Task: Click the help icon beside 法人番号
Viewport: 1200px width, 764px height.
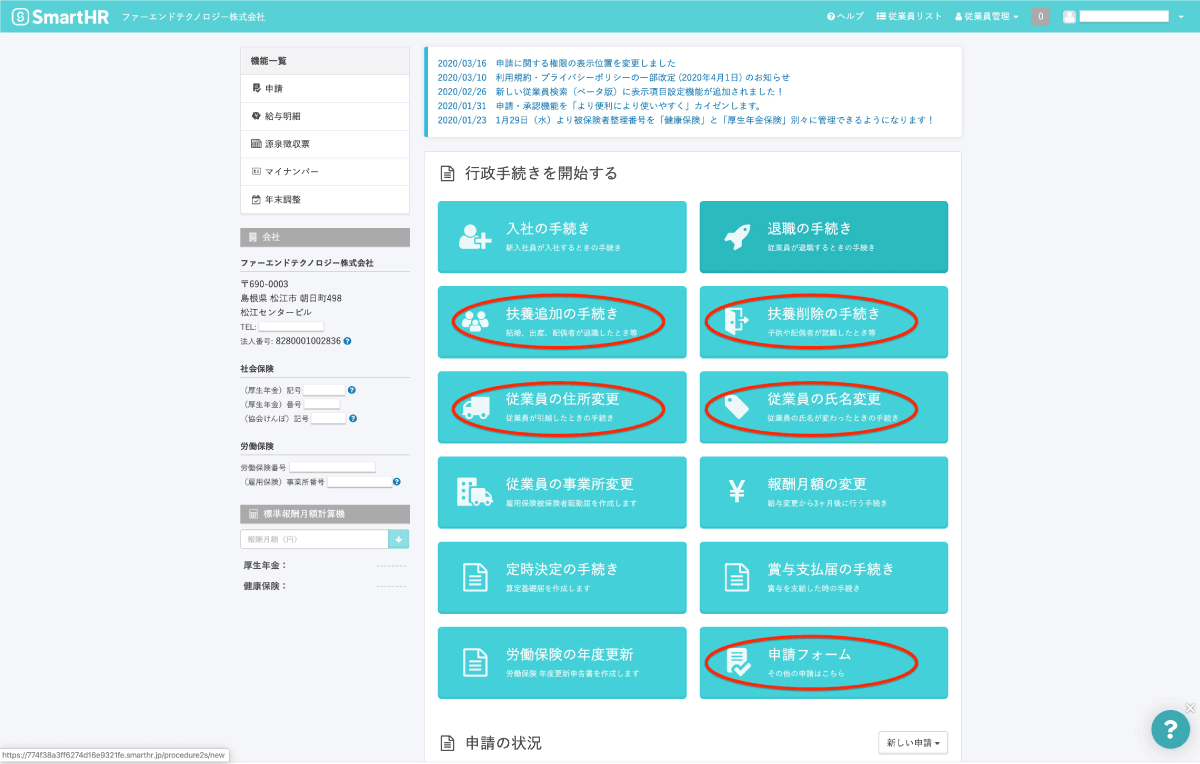Action: (x=347, y=341)
